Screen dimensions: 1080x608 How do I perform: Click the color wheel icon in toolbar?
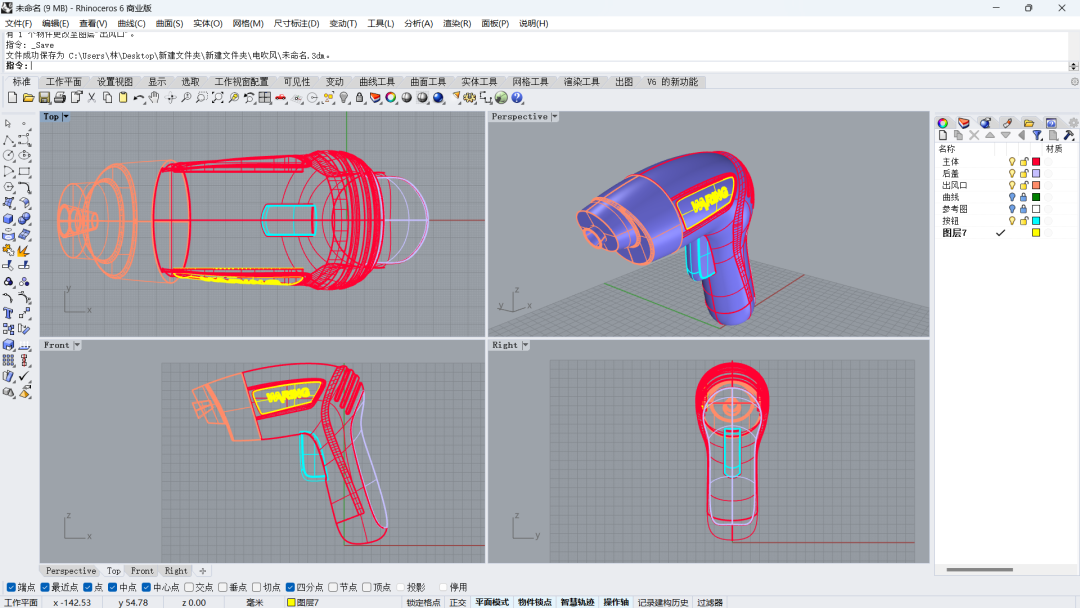click(391, 98)
